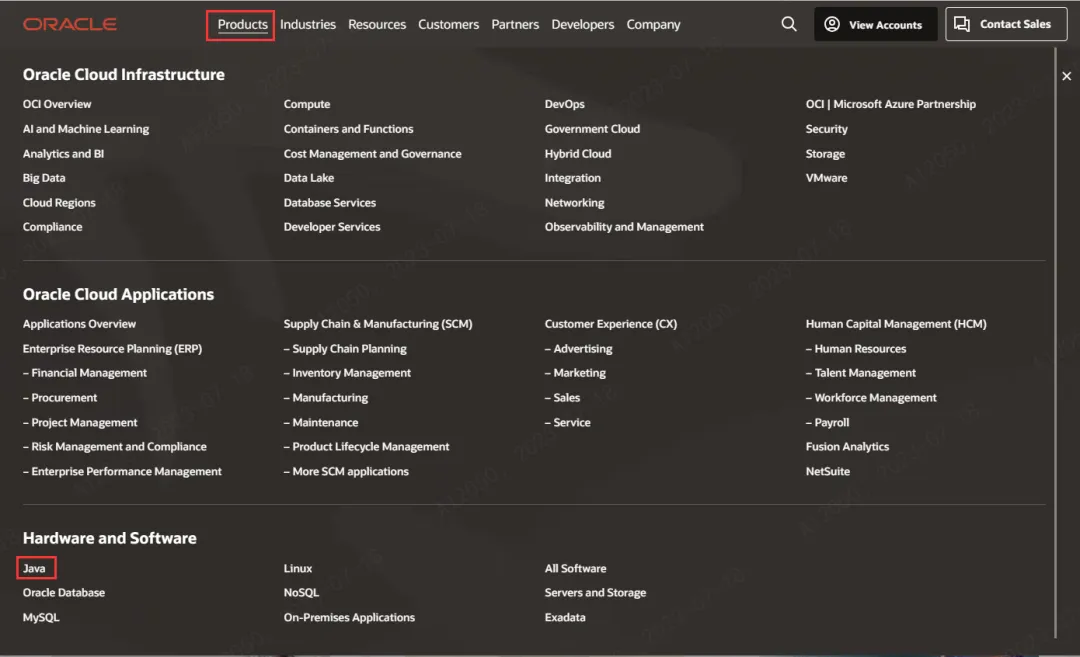Open the search magnifier icon
1080x657 pixels.
(789, 24)
